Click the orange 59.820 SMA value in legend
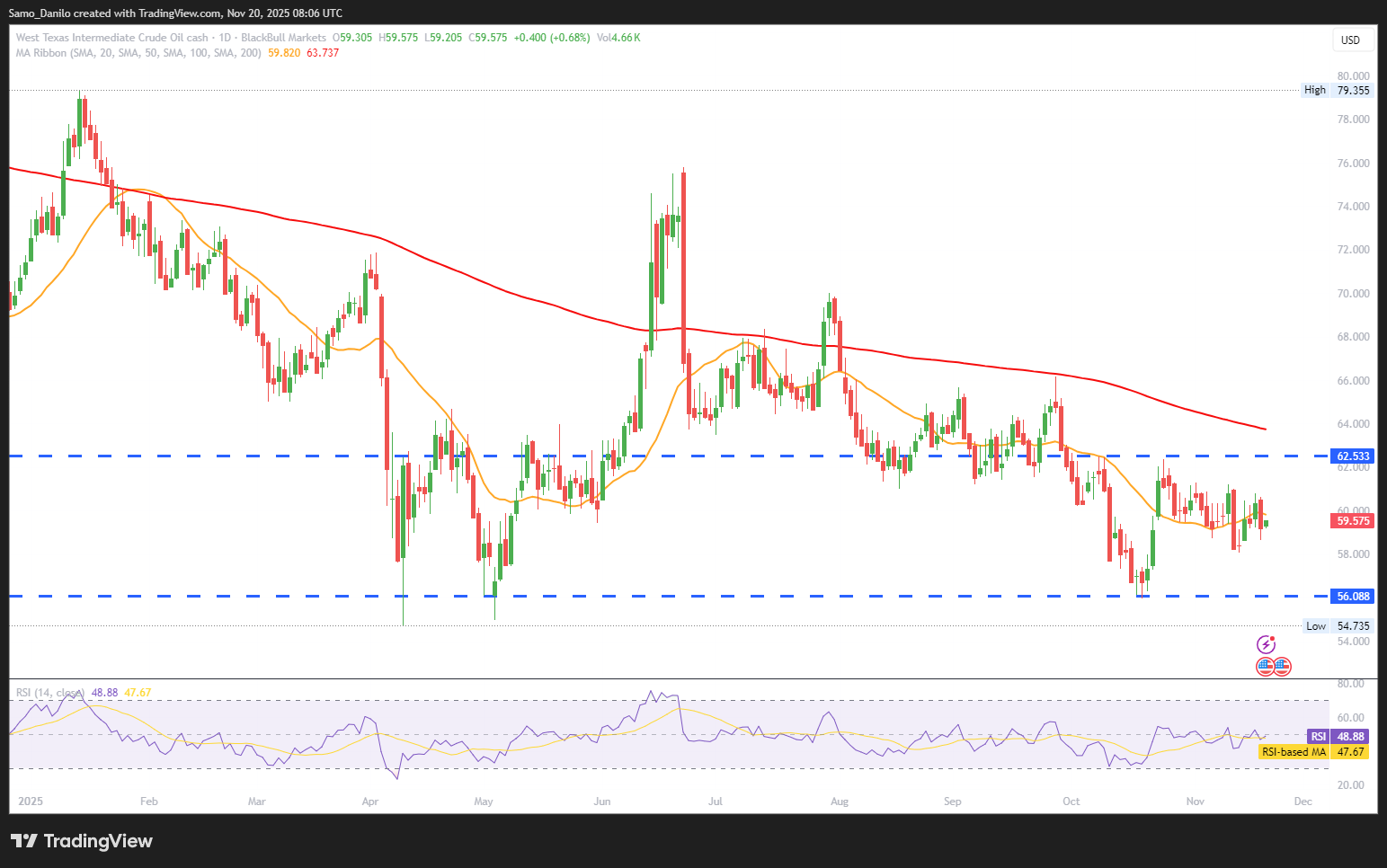Image resolution: width=1387 pixels, height=868 pixels. tap(284, 53)
